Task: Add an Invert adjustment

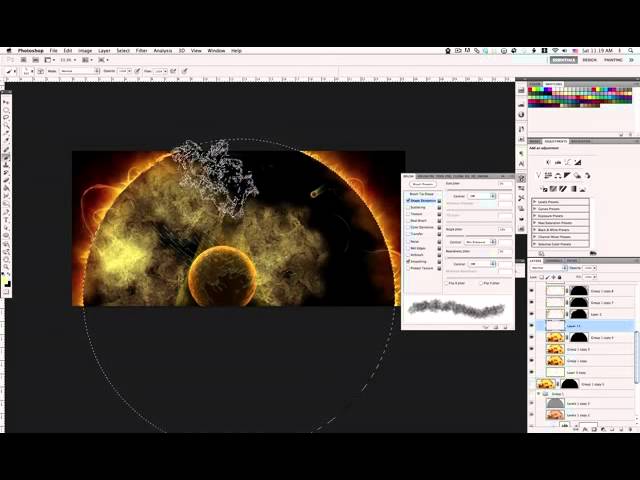Action: (544, 189)
